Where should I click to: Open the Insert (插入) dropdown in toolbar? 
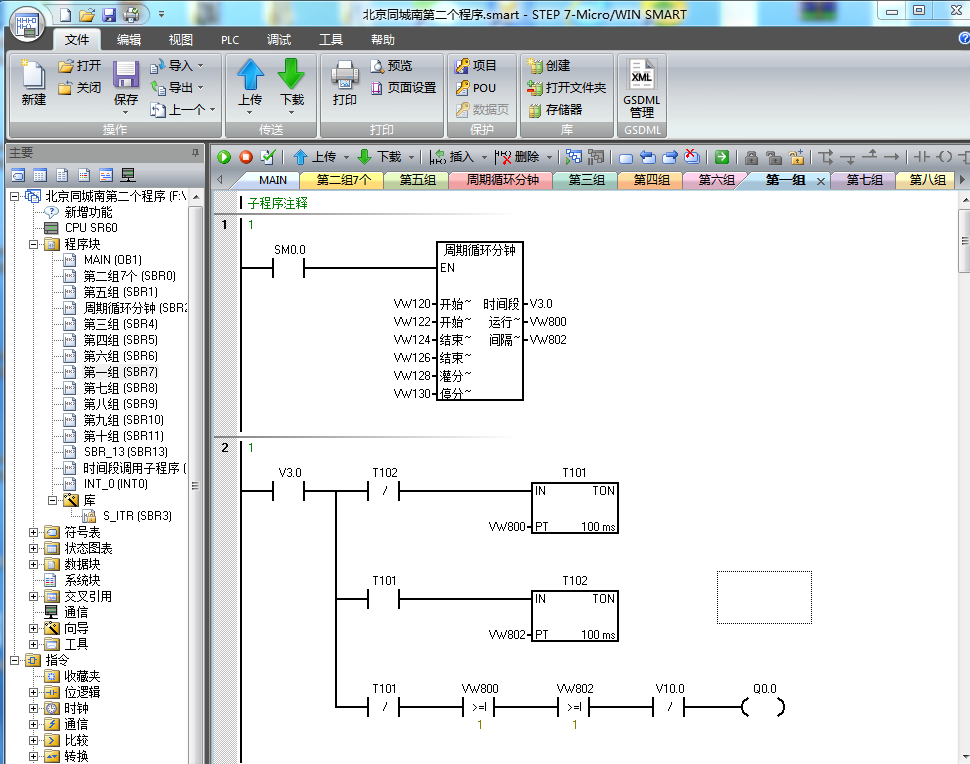pos(461,157)
